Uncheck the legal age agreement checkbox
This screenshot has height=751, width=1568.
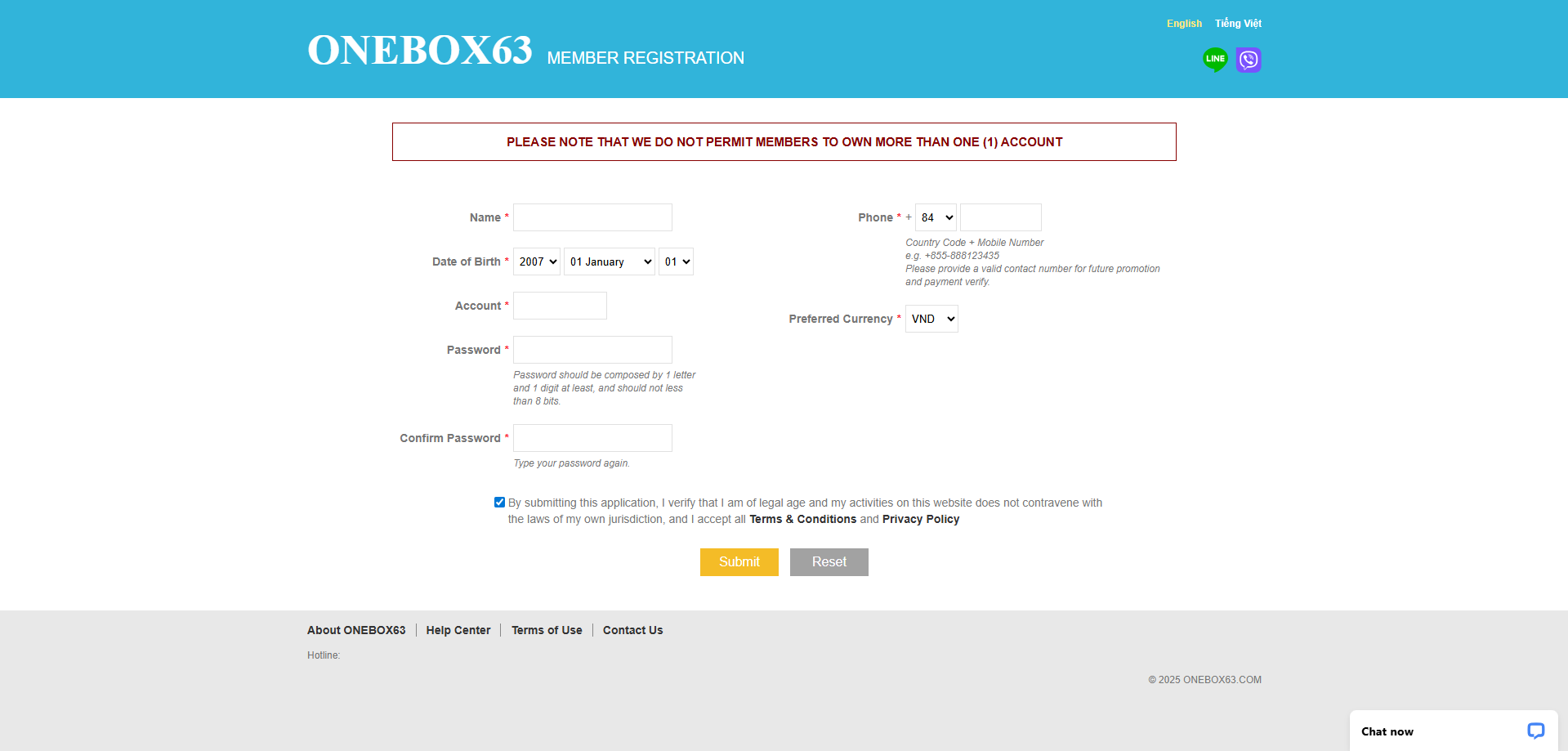pos(499,503)
